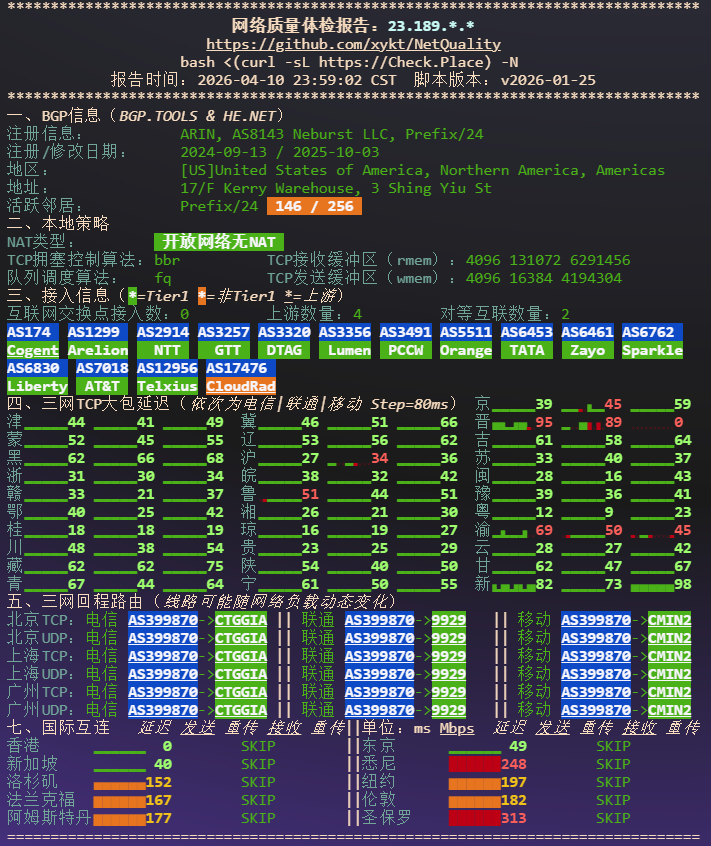The width and height of the screenshot is (711, 846).
Task: Click the orange 146 / 256 neighbors badge
Action: point(300,206)
